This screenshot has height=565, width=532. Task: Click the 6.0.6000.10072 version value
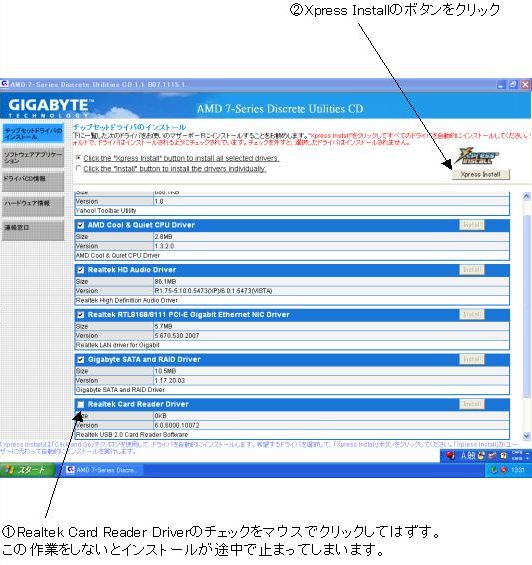pos(177,426)
